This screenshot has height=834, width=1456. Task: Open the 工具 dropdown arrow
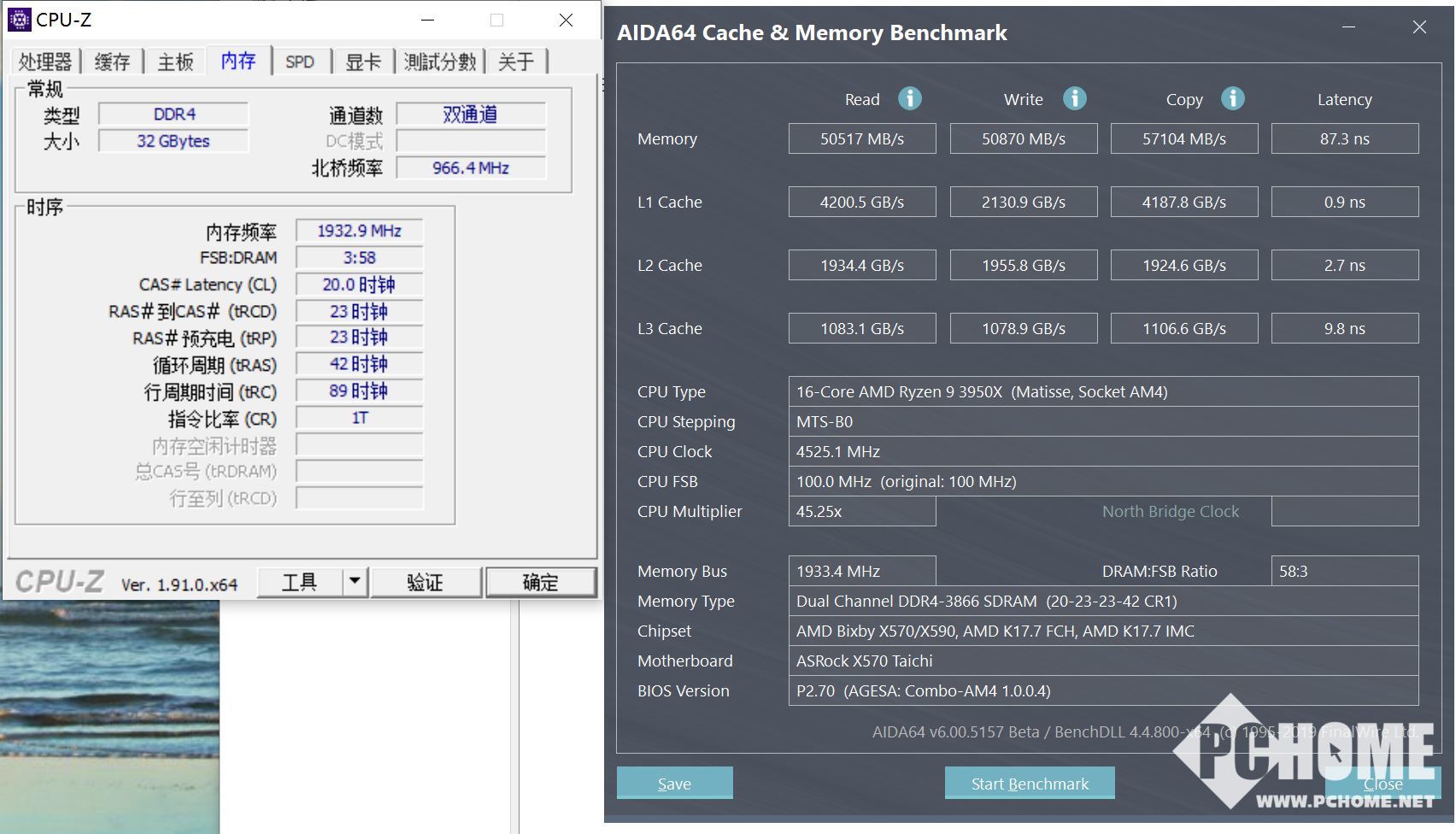coord(355,582)
